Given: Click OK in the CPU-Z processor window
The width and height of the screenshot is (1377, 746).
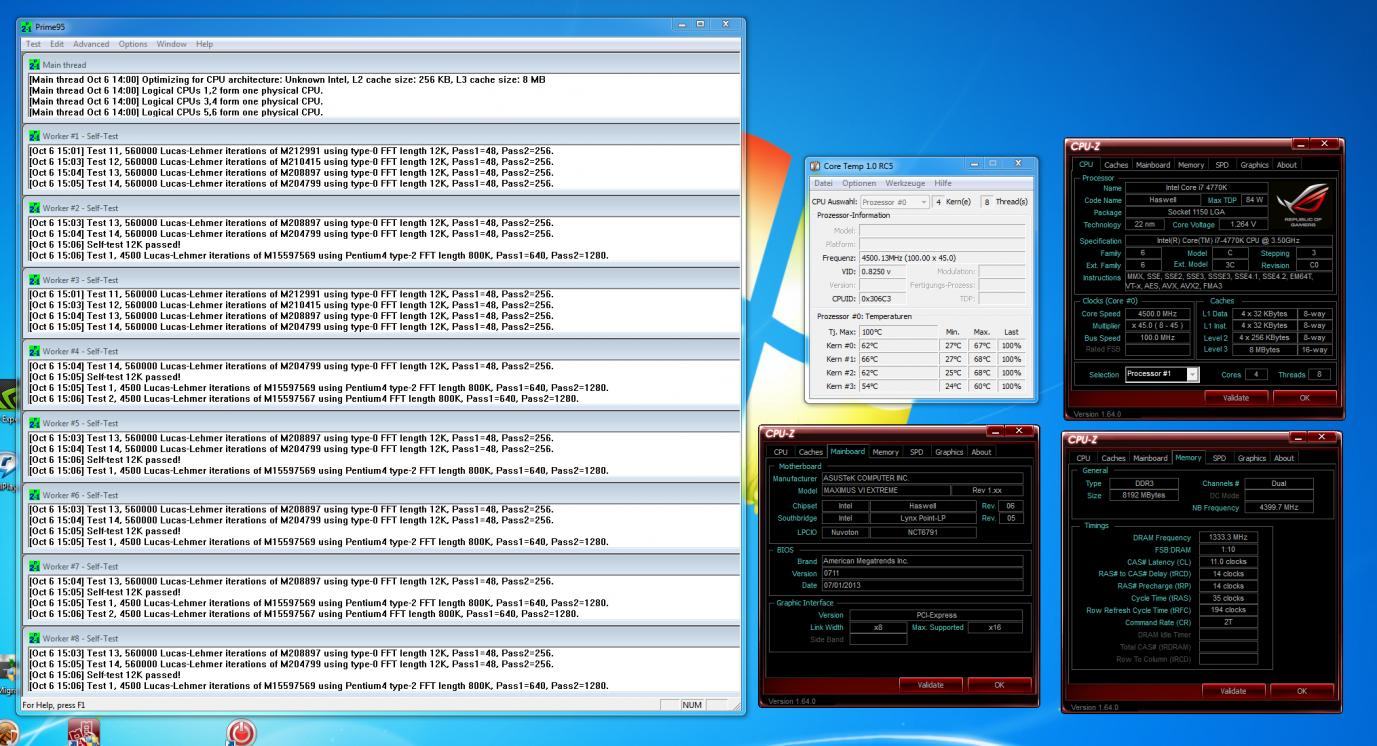Looking at the screenshot, I should tap(1303, 397).
